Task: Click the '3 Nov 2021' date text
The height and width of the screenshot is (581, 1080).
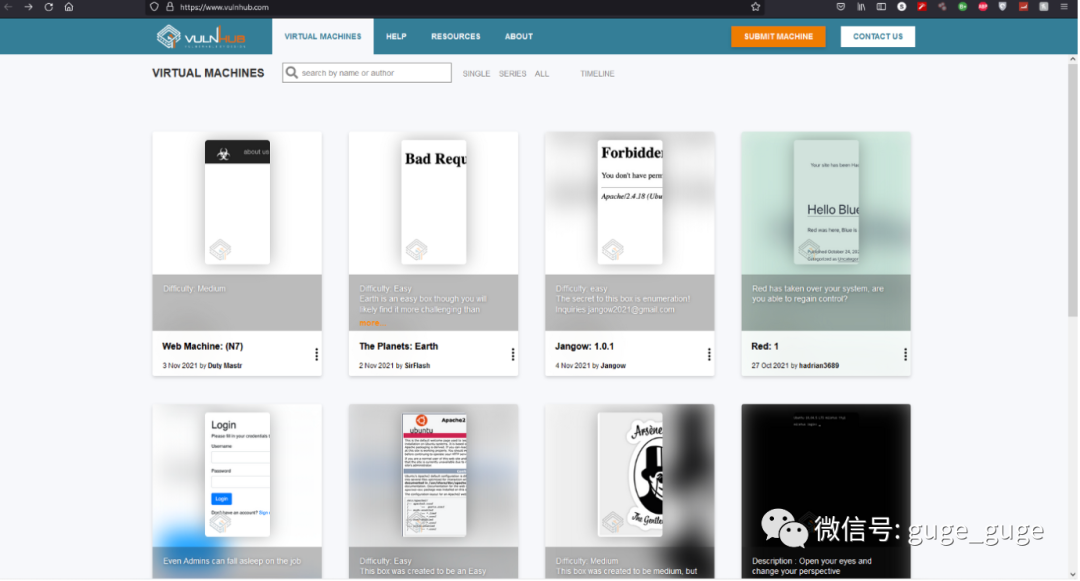Action: coord(180,366)
